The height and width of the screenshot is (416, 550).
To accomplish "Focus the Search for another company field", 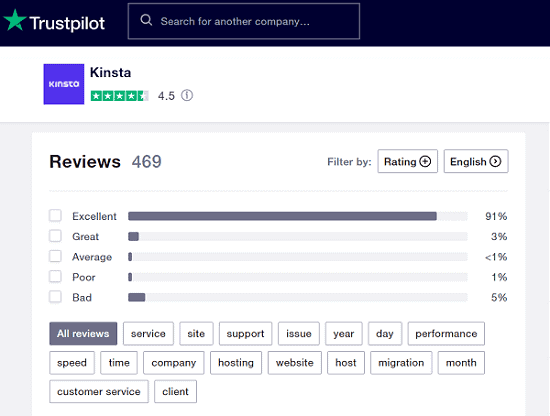I will pyautogui.click(x=244, y=21).
